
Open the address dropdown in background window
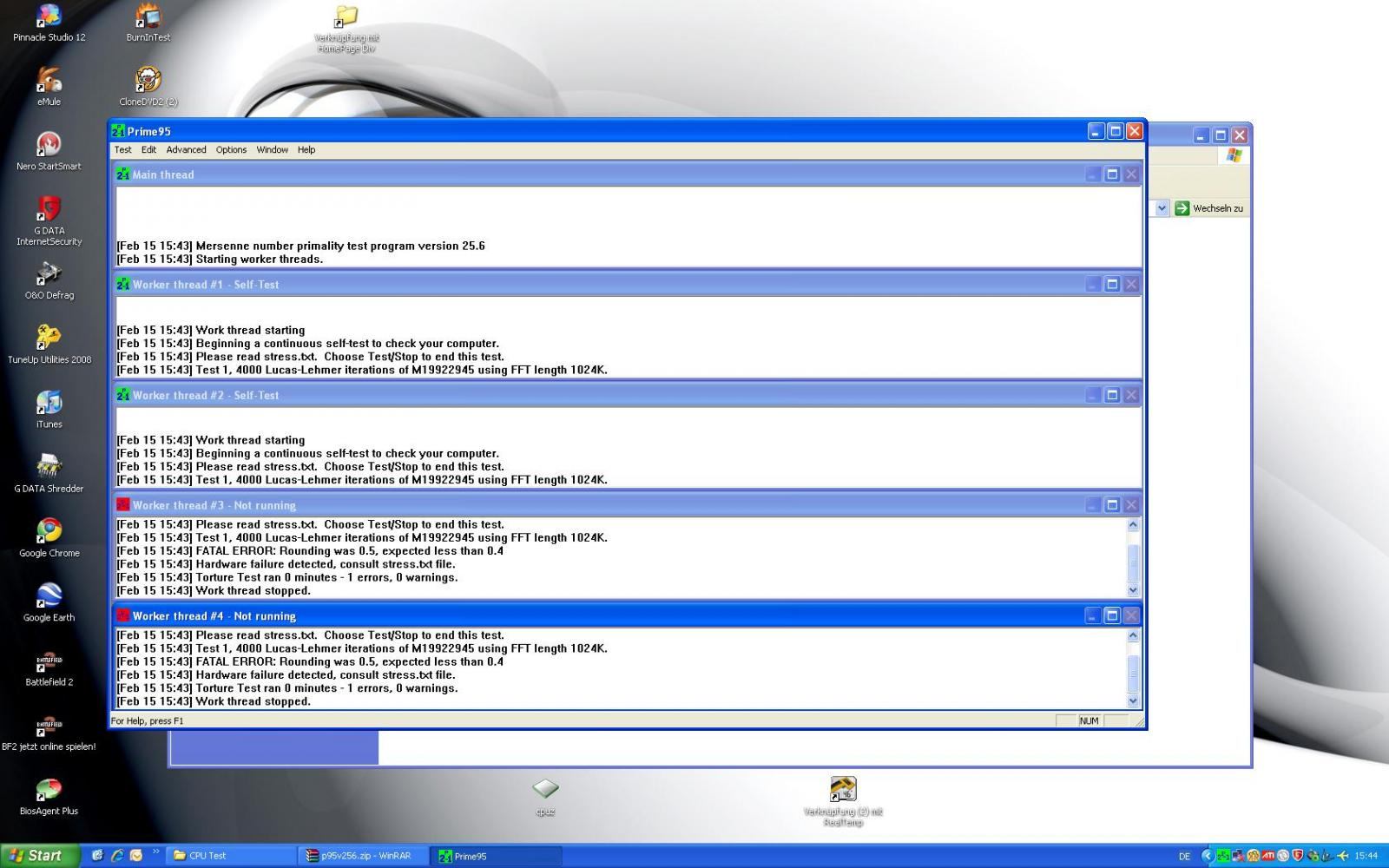pyautogui.click(x=1162, y=208)
